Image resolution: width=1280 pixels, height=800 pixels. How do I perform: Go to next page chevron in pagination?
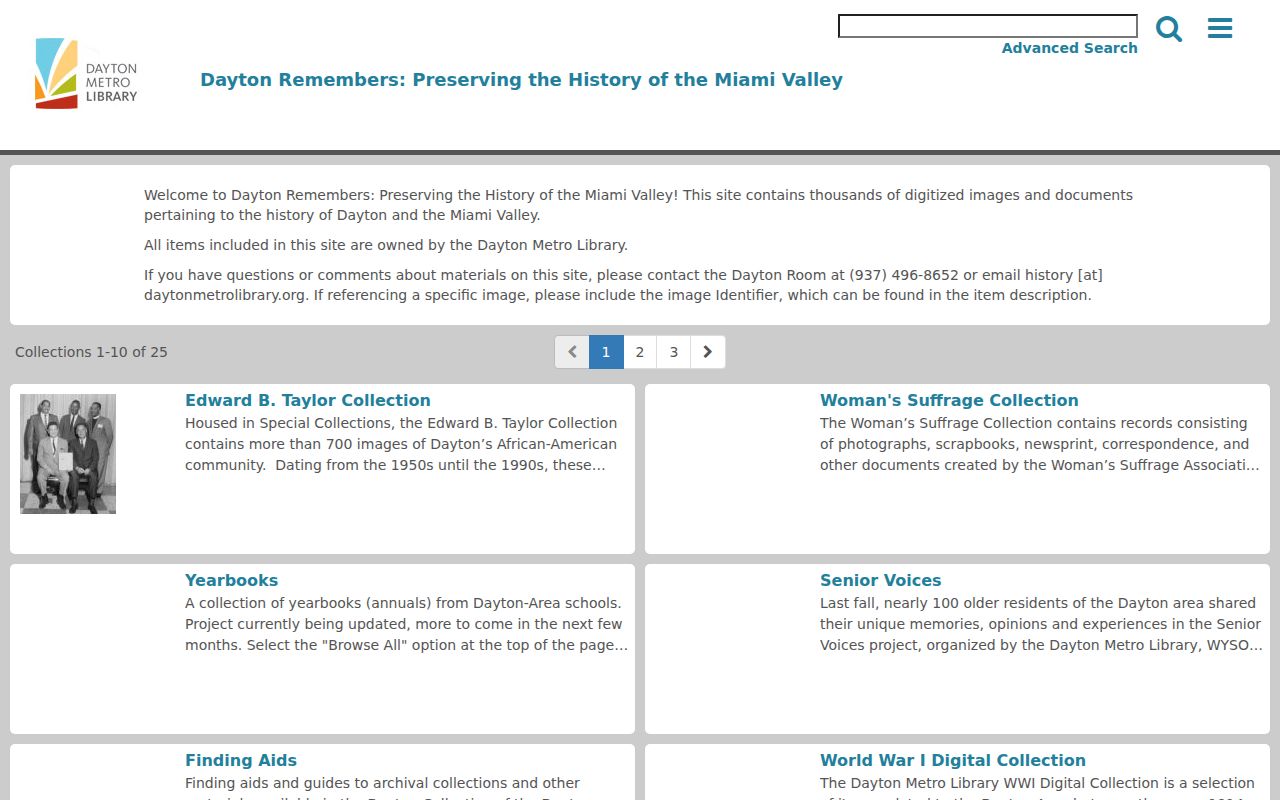[x=708, y=352]
